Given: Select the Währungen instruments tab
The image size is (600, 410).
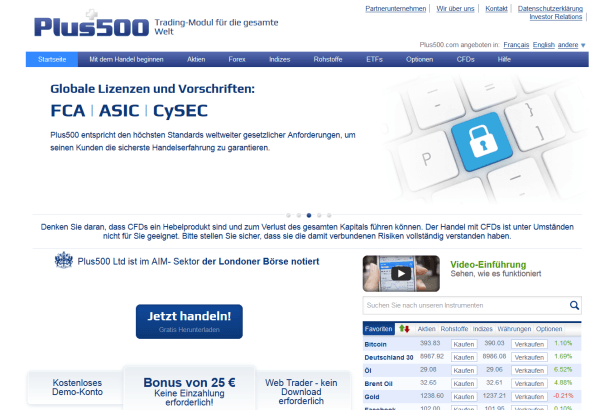Looking at the screenshot, I should click(x=514, y=329).
